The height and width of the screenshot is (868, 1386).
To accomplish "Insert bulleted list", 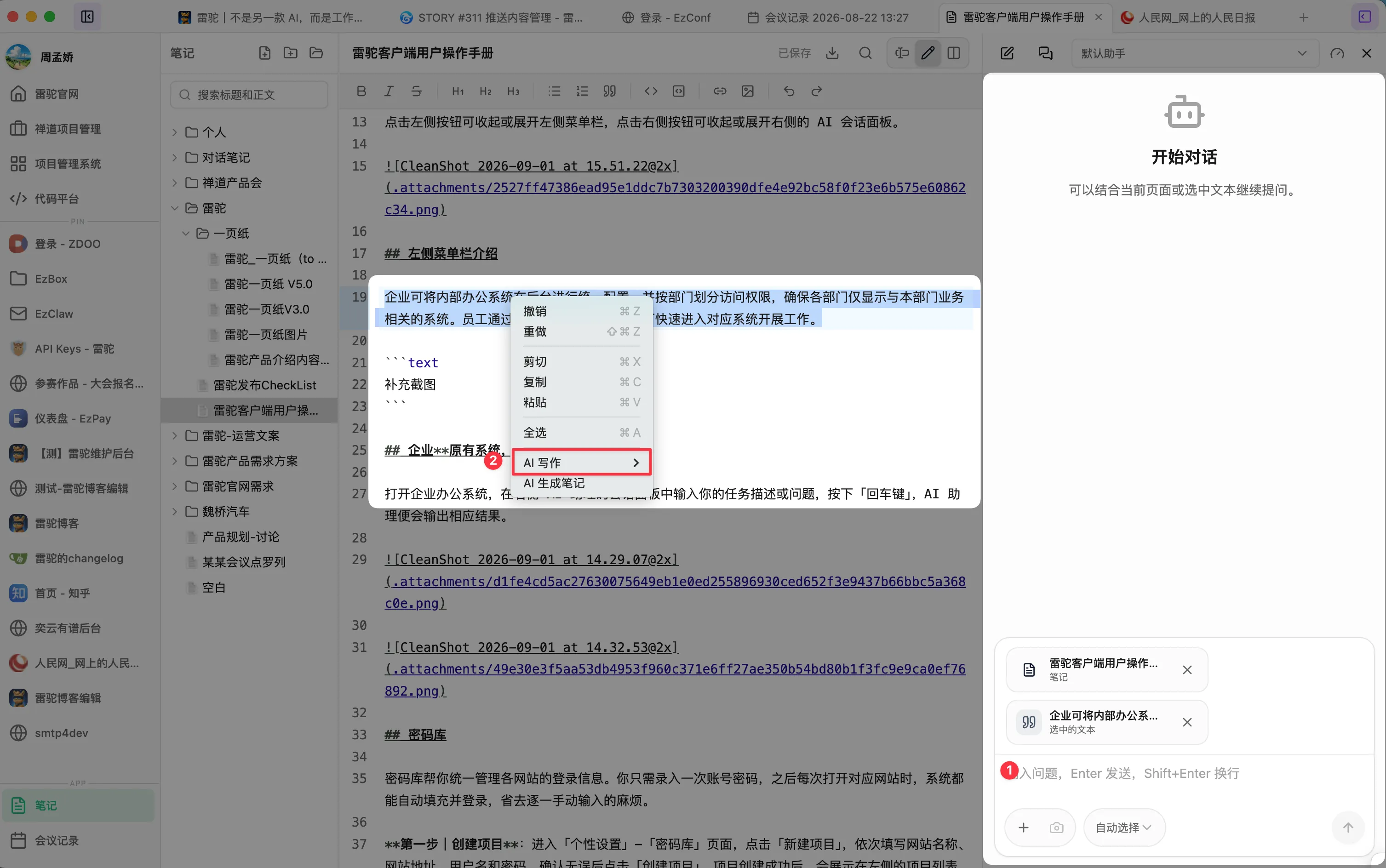I will point(554,91).
